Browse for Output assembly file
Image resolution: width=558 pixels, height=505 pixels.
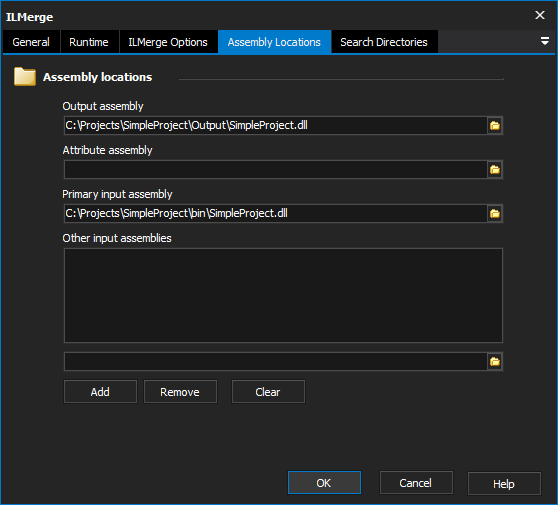[495, 126]
